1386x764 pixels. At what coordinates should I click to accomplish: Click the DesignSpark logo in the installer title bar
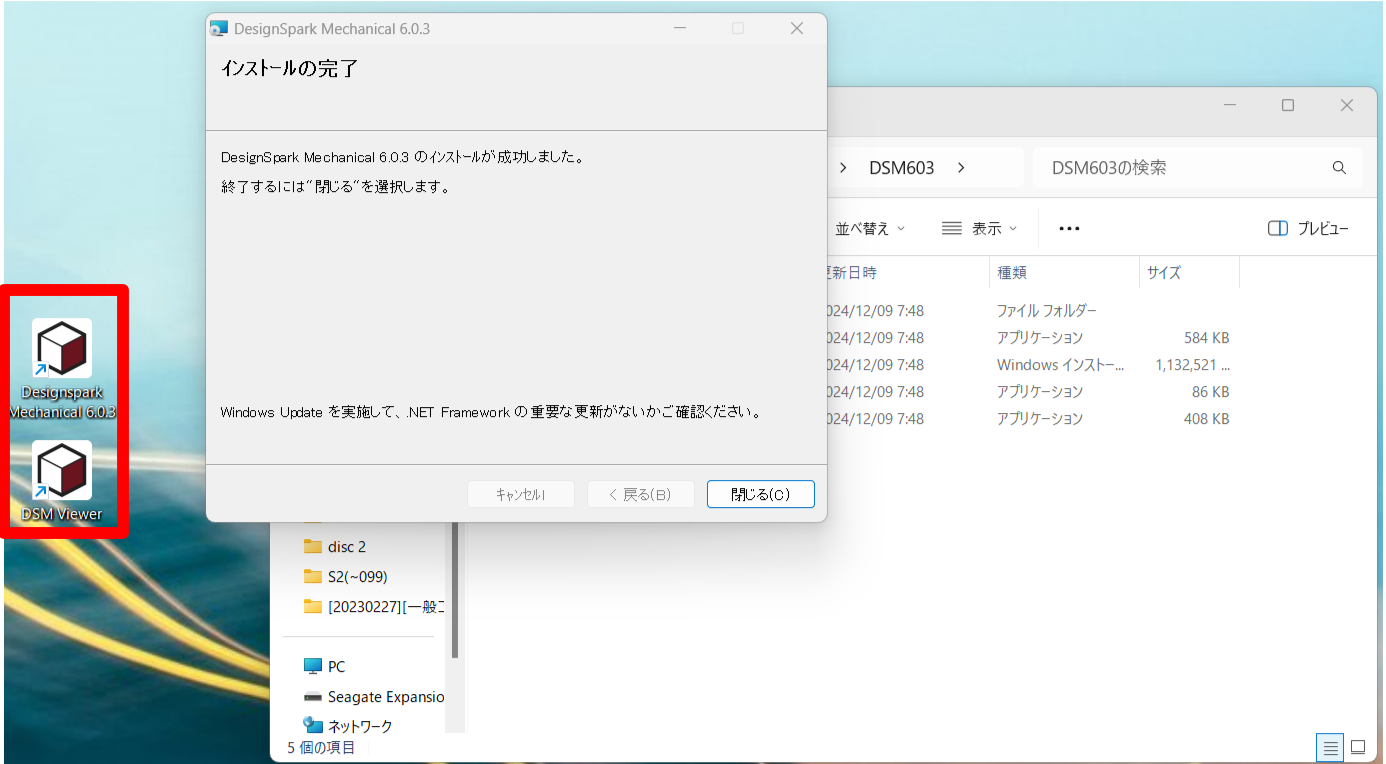217,28
